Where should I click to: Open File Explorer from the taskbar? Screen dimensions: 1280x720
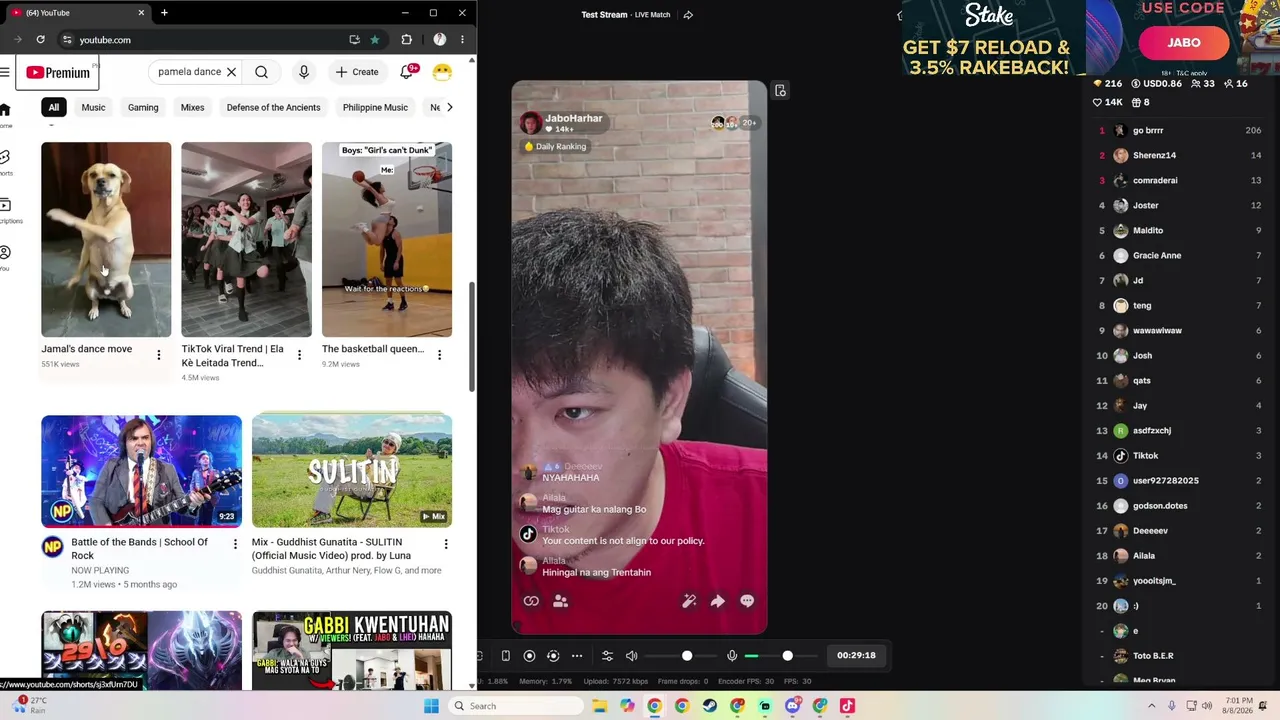tap(599, 706)
